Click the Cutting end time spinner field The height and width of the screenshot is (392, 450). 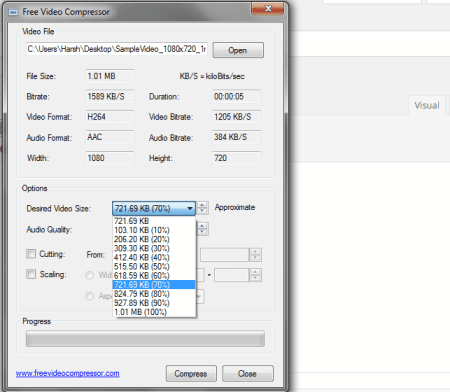(231, 255)
